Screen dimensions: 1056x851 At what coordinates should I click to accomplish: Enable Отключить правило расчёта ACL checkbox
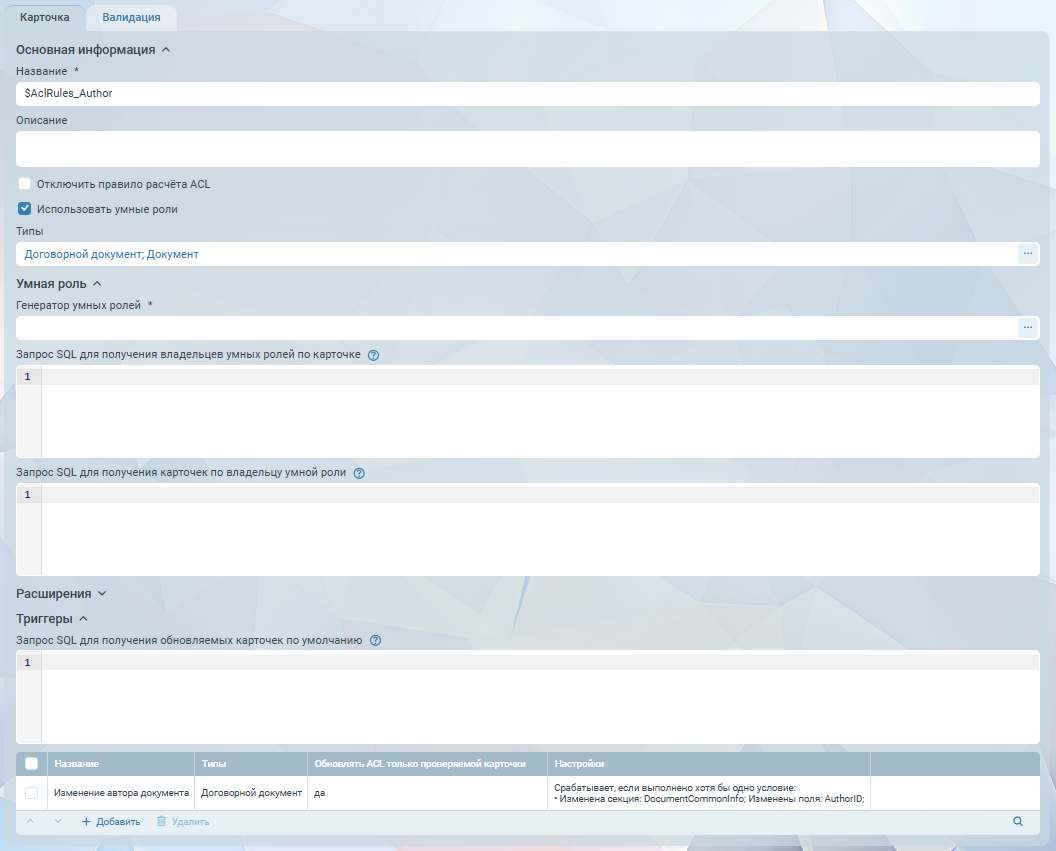(x=25, y=184)
